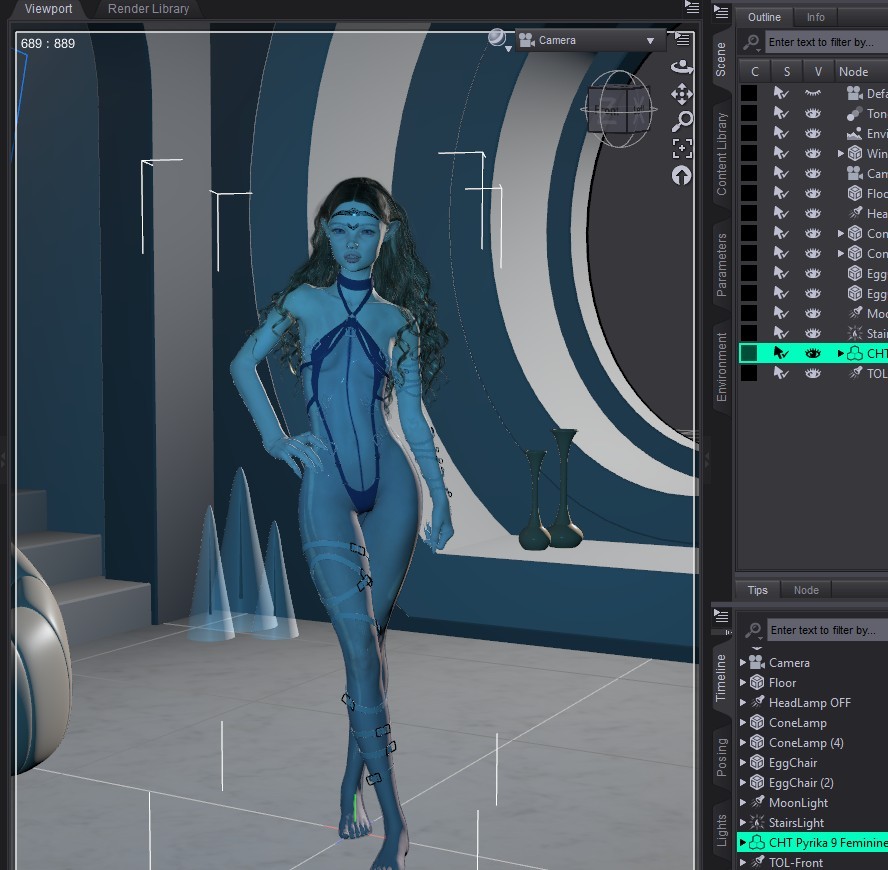Screen dimensions: 888x870
Task: Click the camera icon beside Camera in lower list
Action: [x=757, y=662]
